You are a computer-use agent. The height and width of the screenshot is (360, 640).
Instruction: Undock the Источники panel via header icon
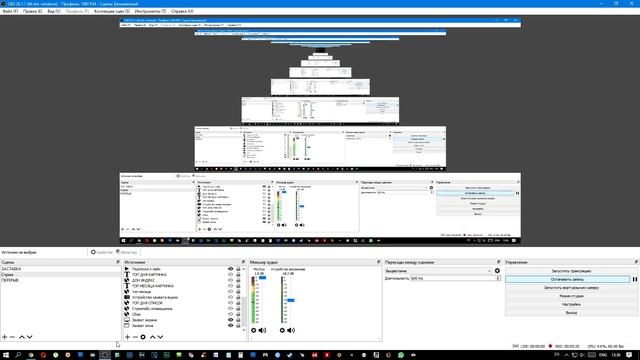click(243, 262)
